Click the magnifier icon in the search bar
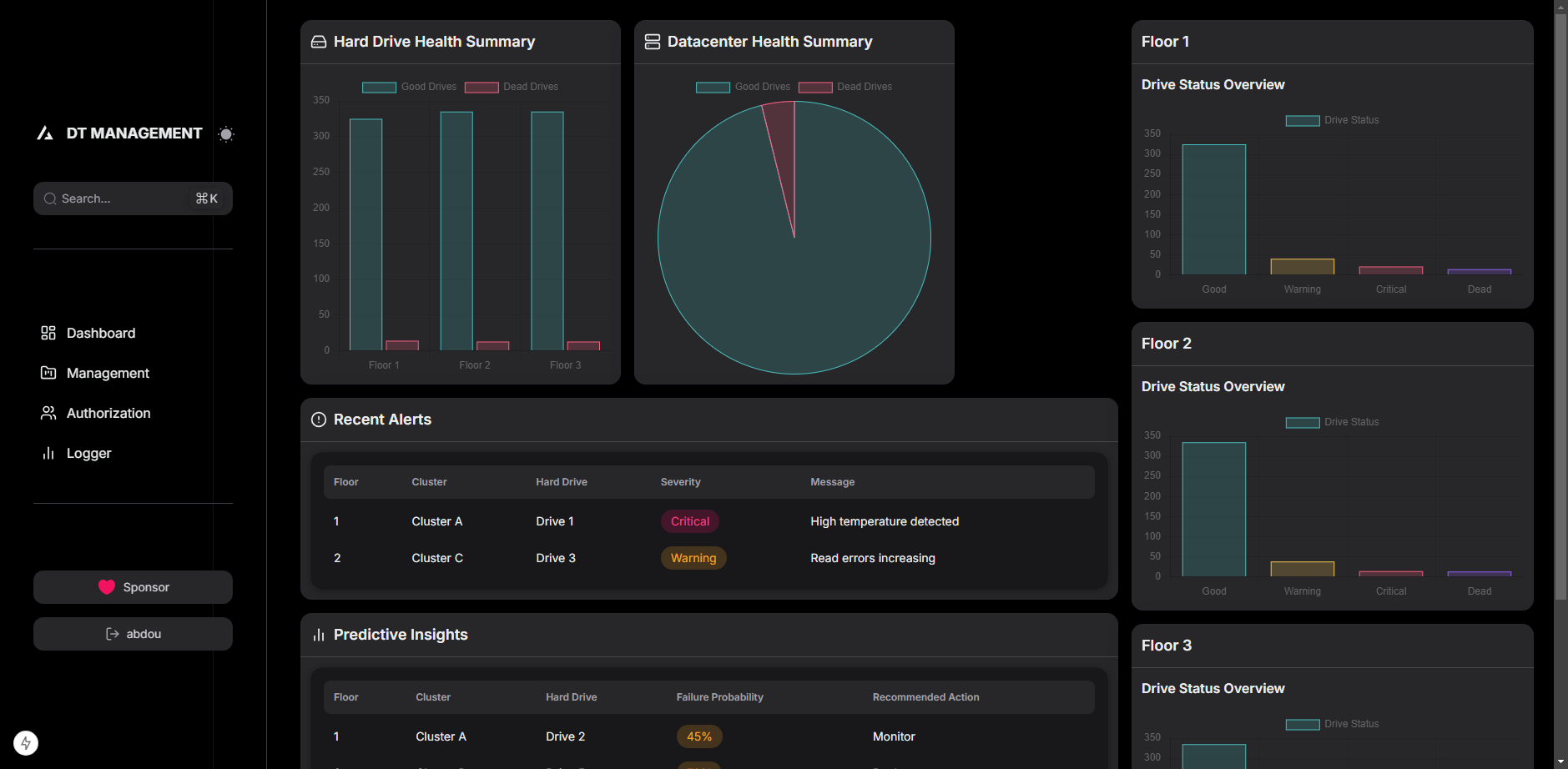 click(x=50, y=199)
